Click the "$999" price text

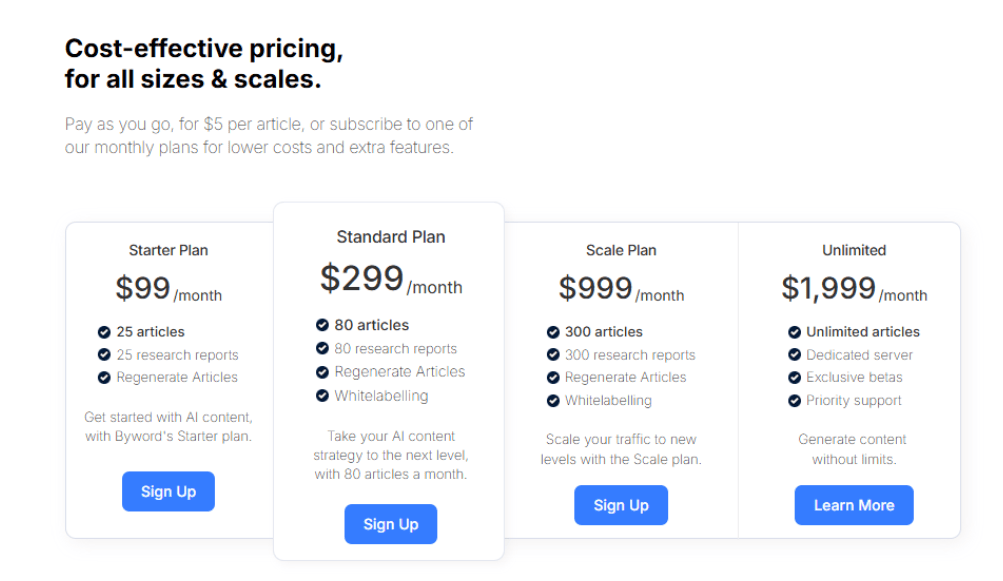coord(596,287)
